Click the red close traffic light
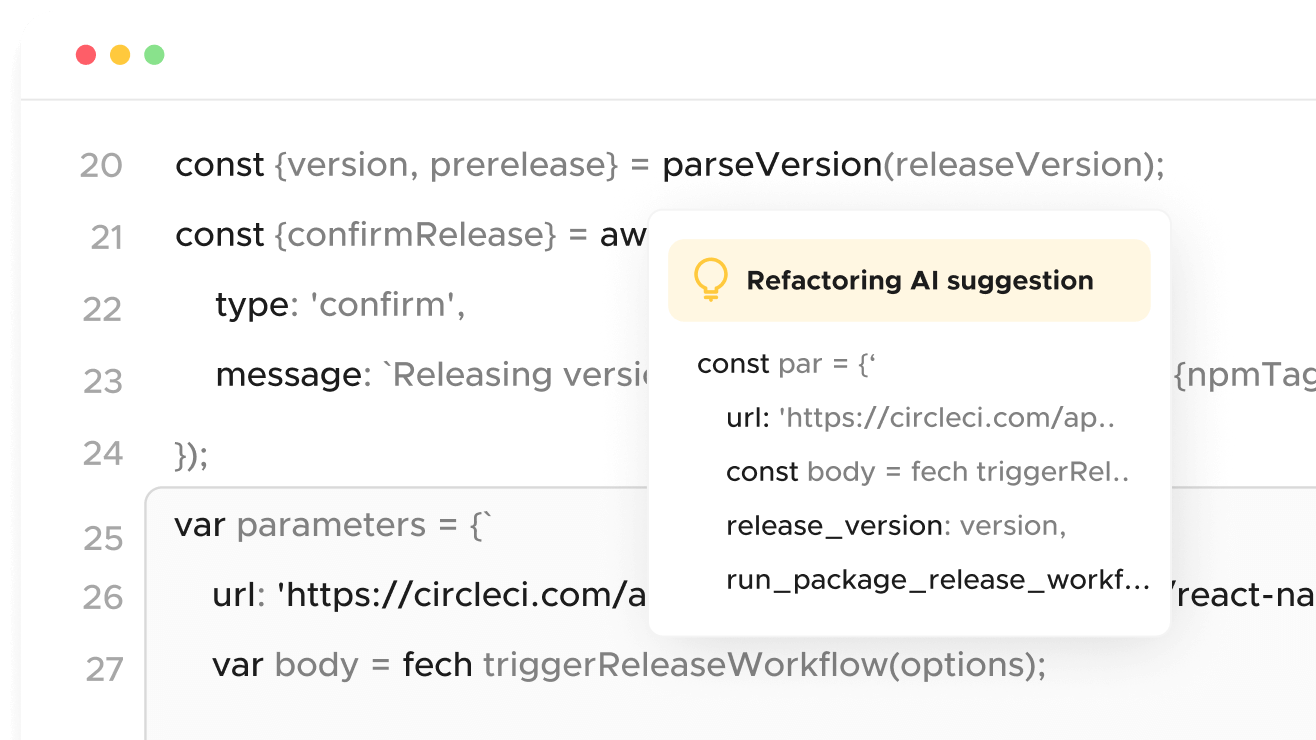Screen dimensions: 1316x740 (x=85, y=55)
